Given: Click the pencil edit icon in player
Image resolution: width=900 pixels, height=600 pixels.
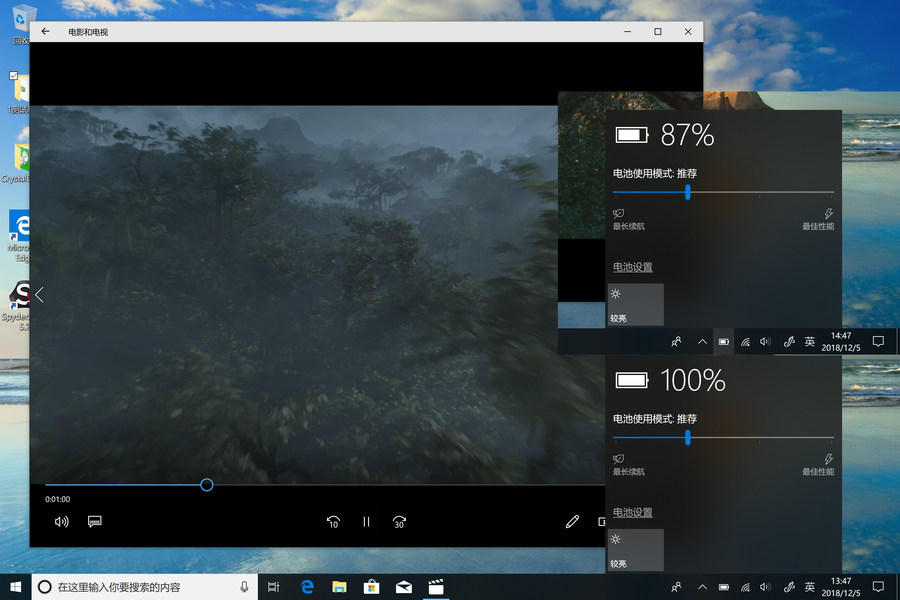Looking at the screenshot, I should click(x=572, y=521).
